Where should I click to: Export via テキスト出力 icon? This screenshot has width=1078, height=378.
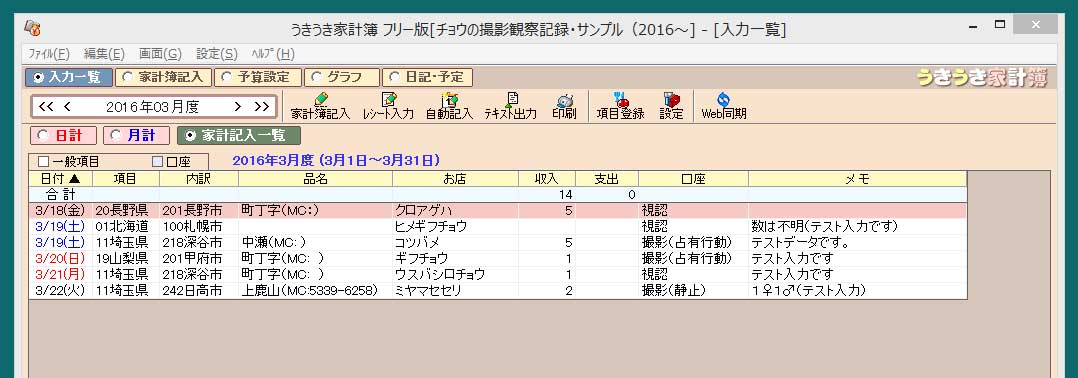pos(510,106)
